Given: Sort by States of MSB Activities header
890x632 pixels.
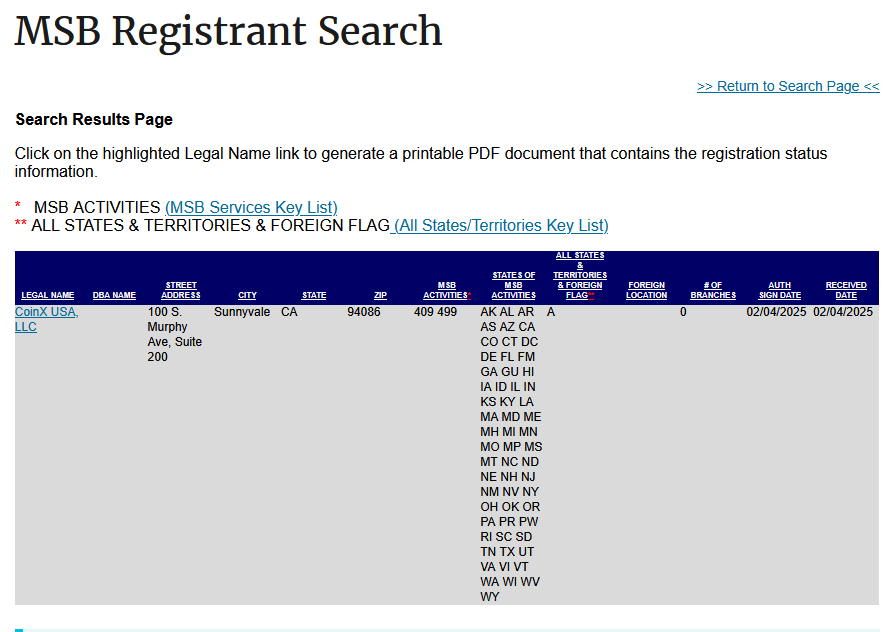Looking at the screenshot, I should (x=513, y=285).
